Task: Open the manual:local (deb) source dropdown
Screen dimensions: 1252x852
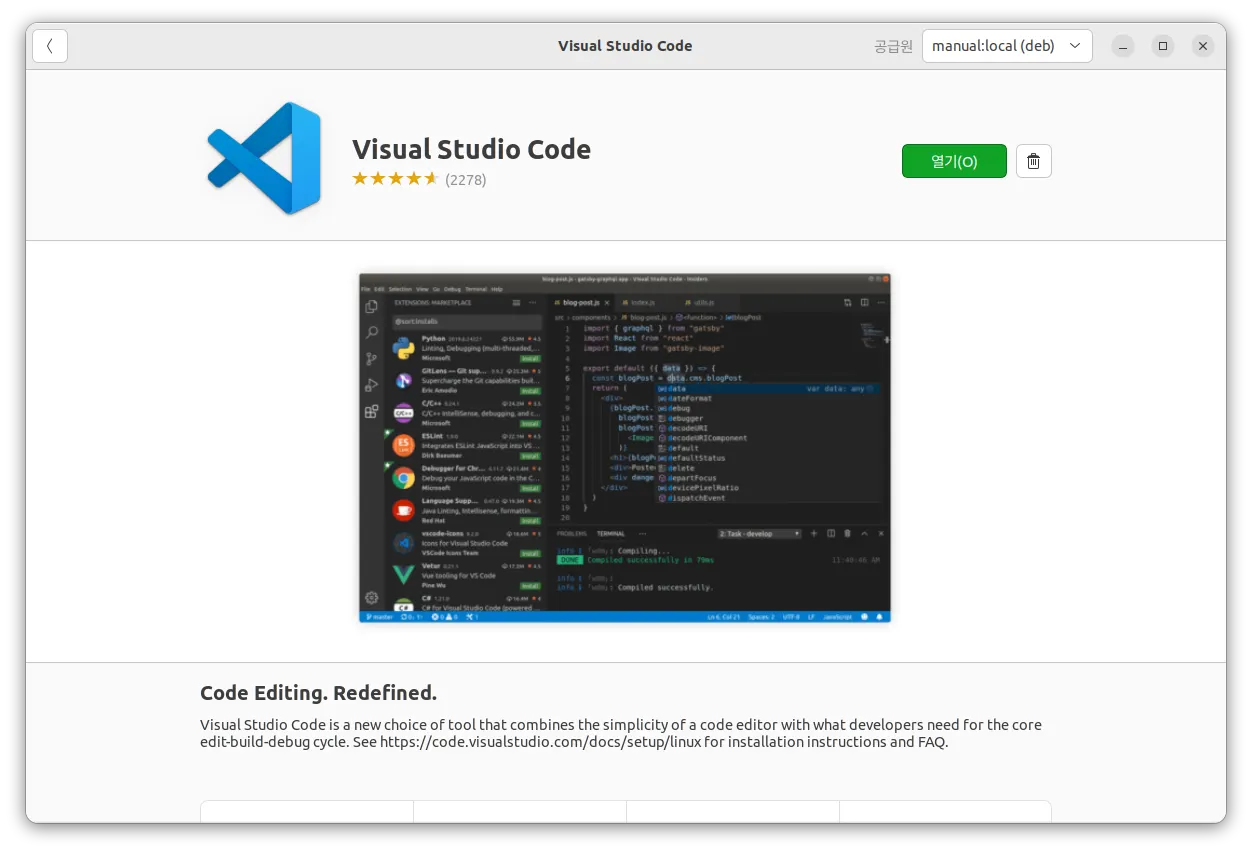Action: click(1007, 46)
